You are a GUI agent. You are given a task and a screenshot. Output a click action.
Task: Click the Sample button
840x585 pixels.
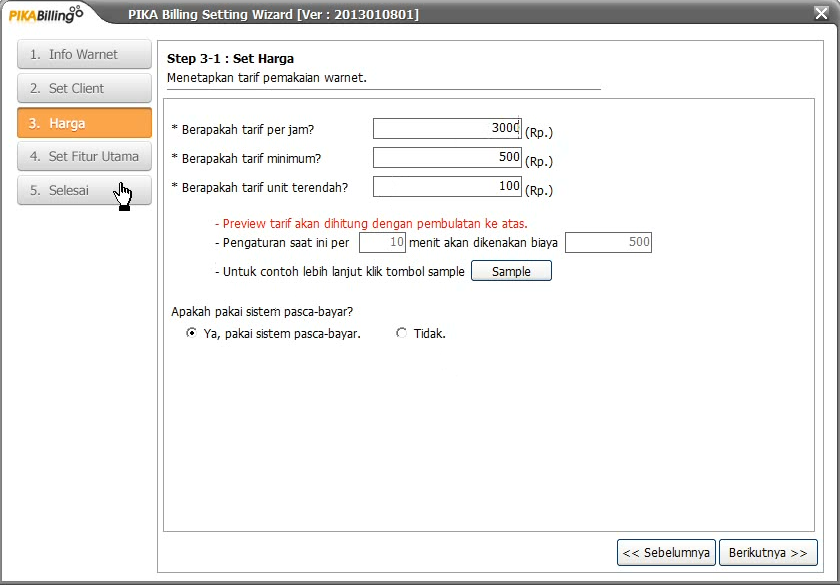point(511,270)
